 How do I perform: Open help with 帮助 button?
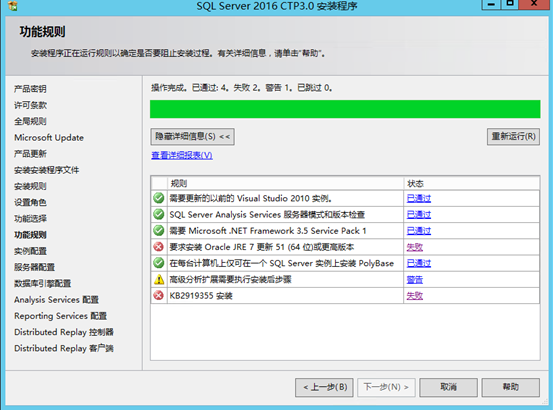[510, 387]
